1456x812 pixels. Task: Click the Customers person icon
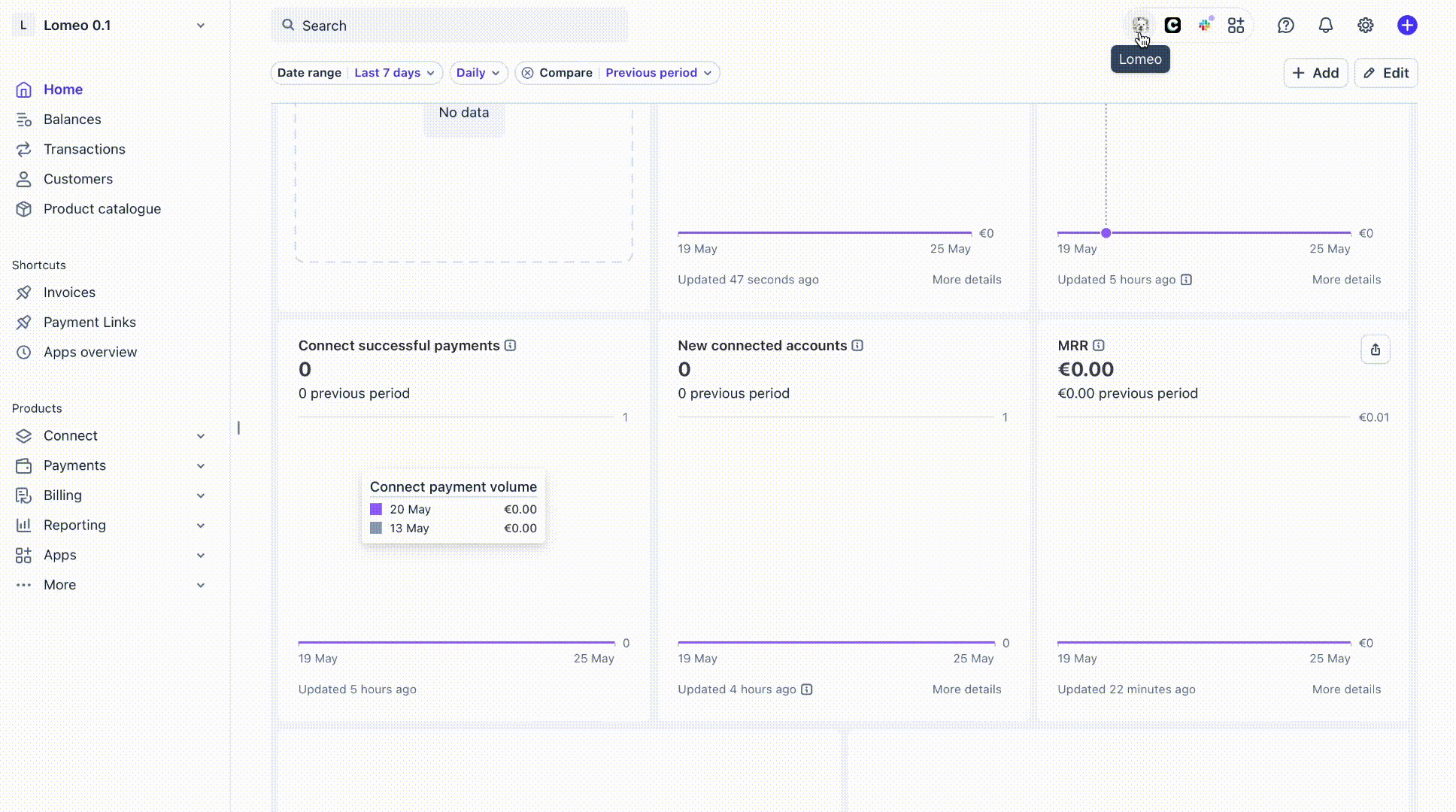(24, 179)
